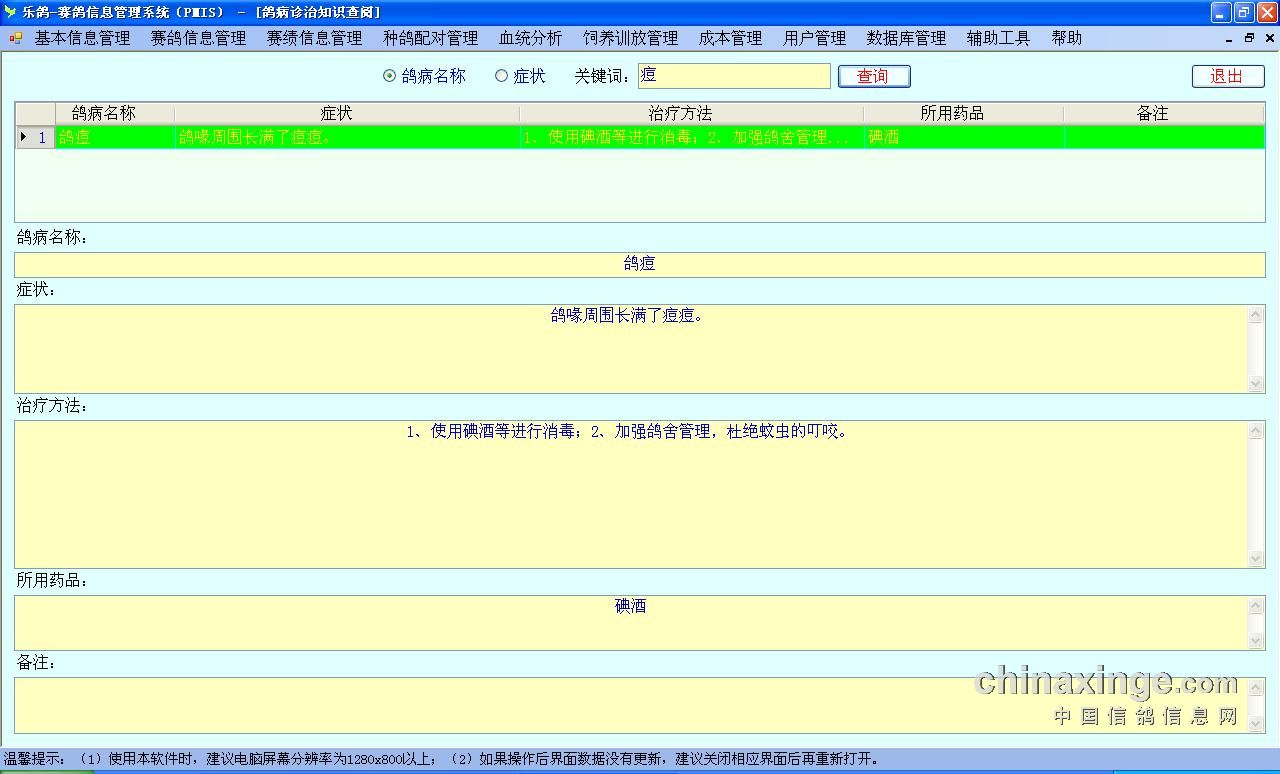This screenshot has height=774, width=1280.
Task: Click the up arrow of the 治疗方法 scrollbar
Action: coord(1257,430)
